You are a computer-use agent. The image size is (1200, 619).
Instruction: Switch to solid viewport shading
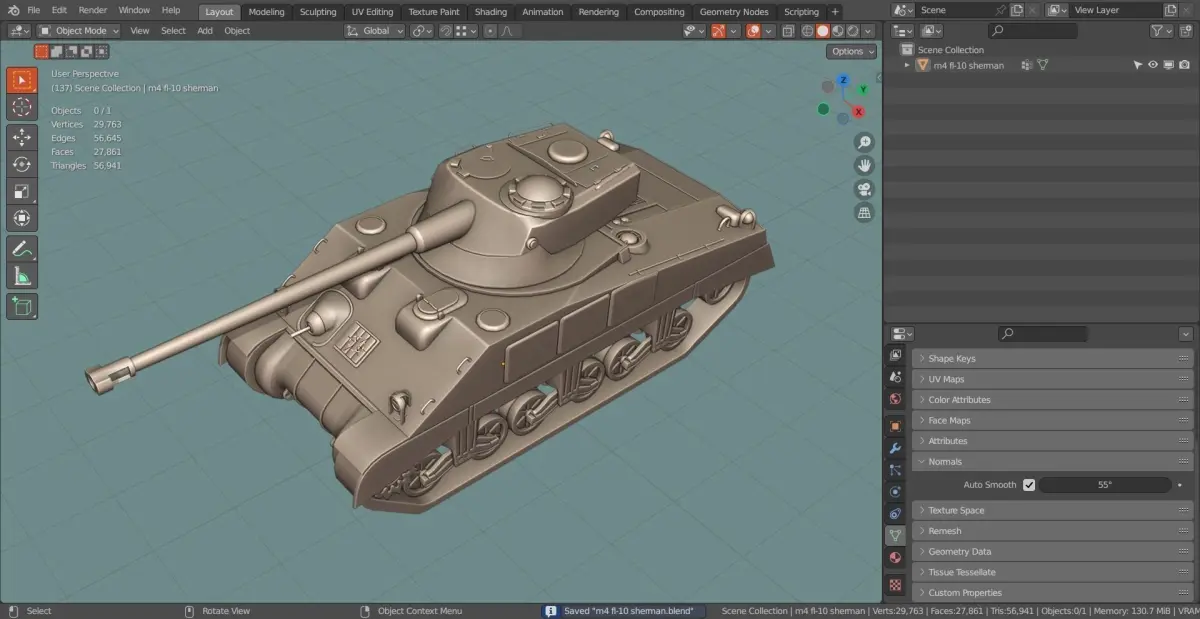pos(823,31)
